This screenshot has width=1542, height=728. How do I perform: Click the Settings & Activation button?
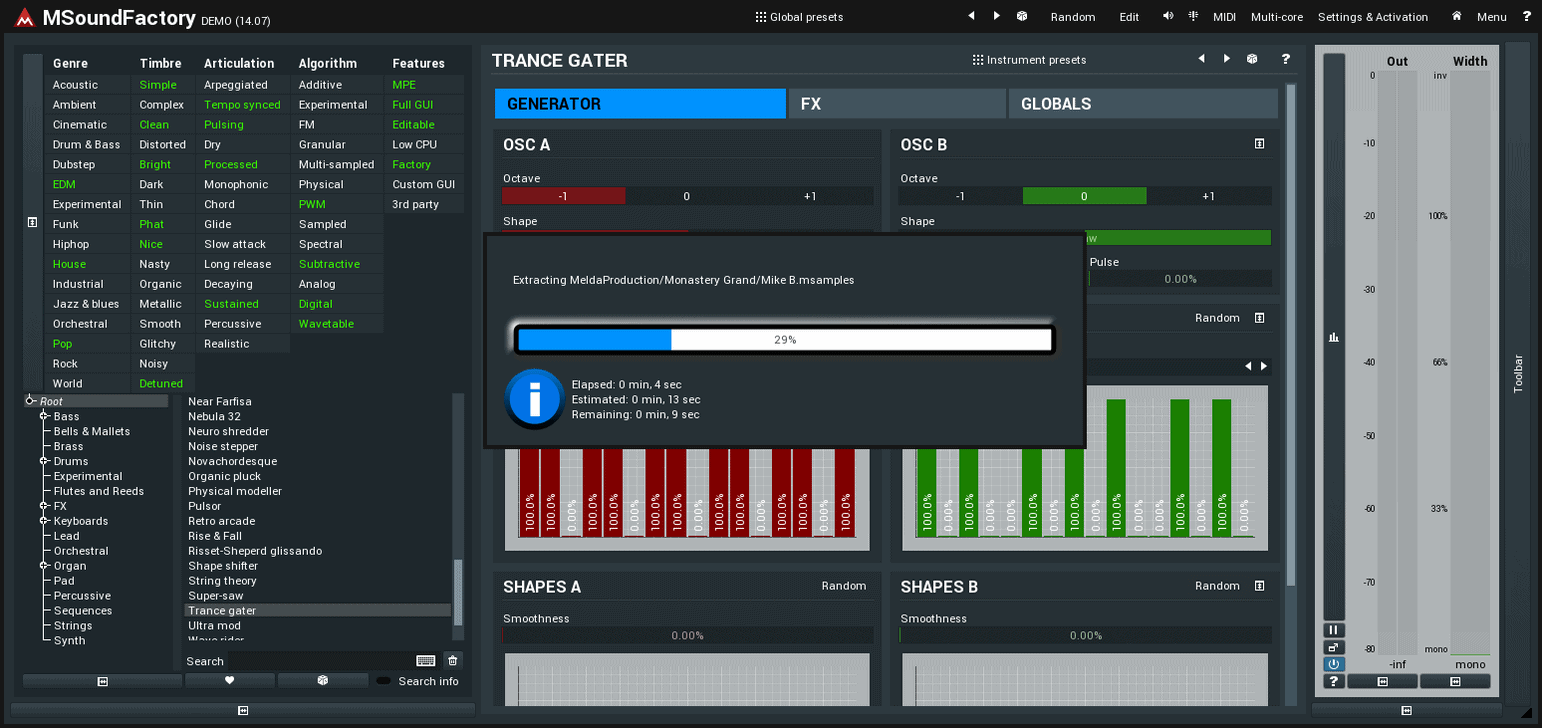pos(1372,17)
